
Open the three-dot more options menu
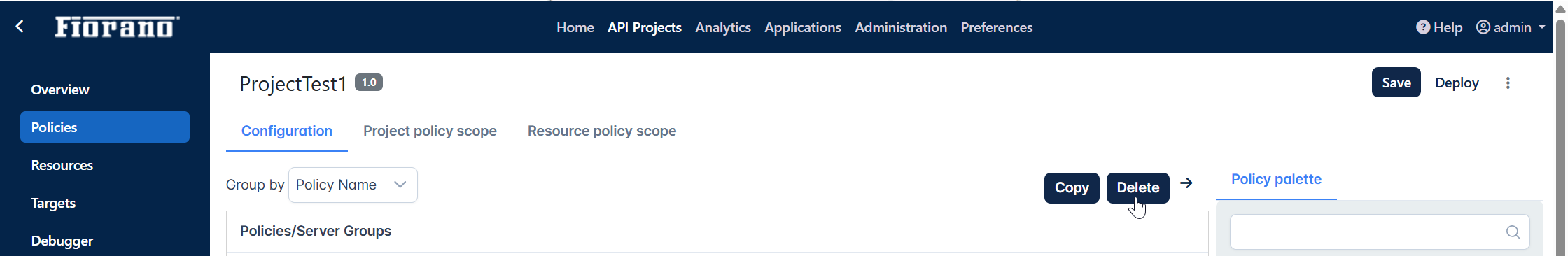point(1508,83)
